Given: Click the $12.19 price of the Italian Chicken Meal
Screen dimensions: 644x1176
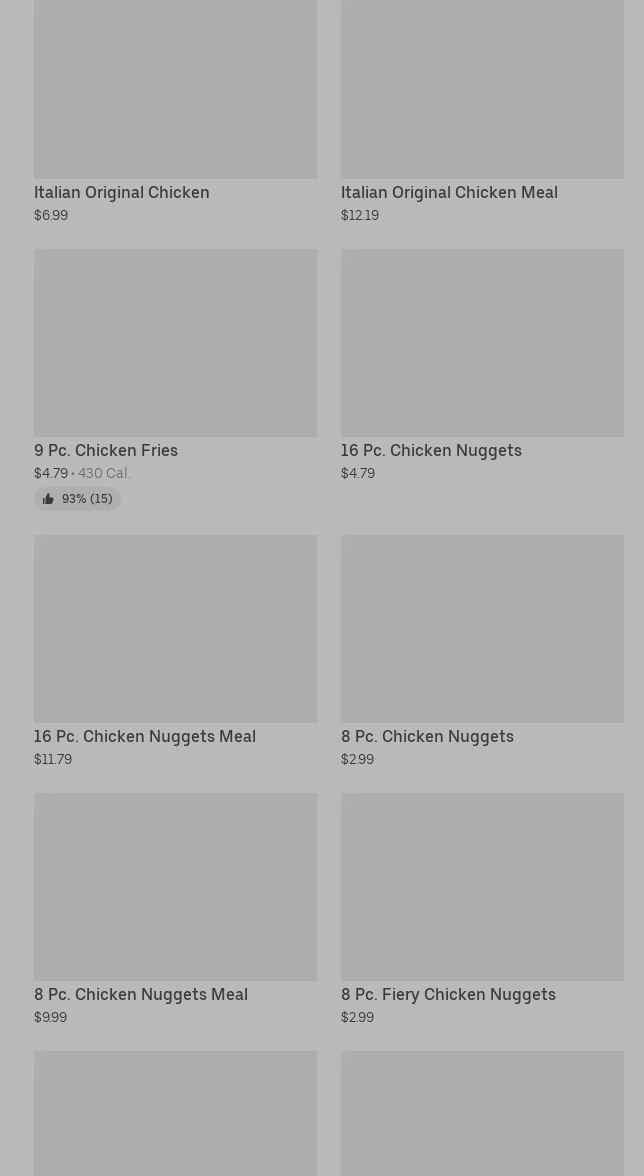Looking at the screenshot, I should click(360, 215).
